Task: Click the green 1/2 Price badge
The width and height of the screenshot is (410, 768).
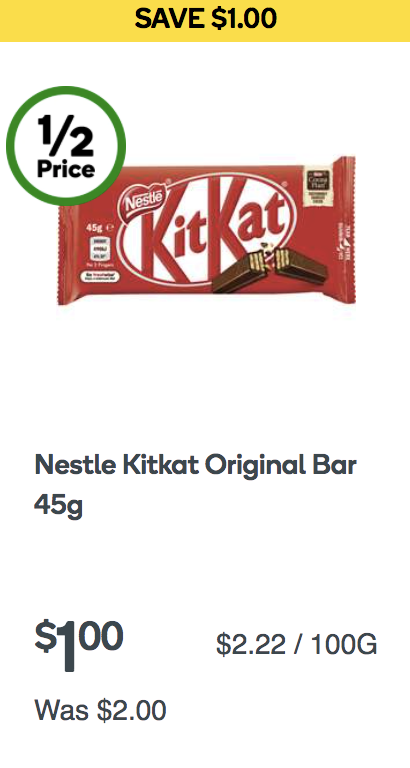Action: [x=66, y=146]
